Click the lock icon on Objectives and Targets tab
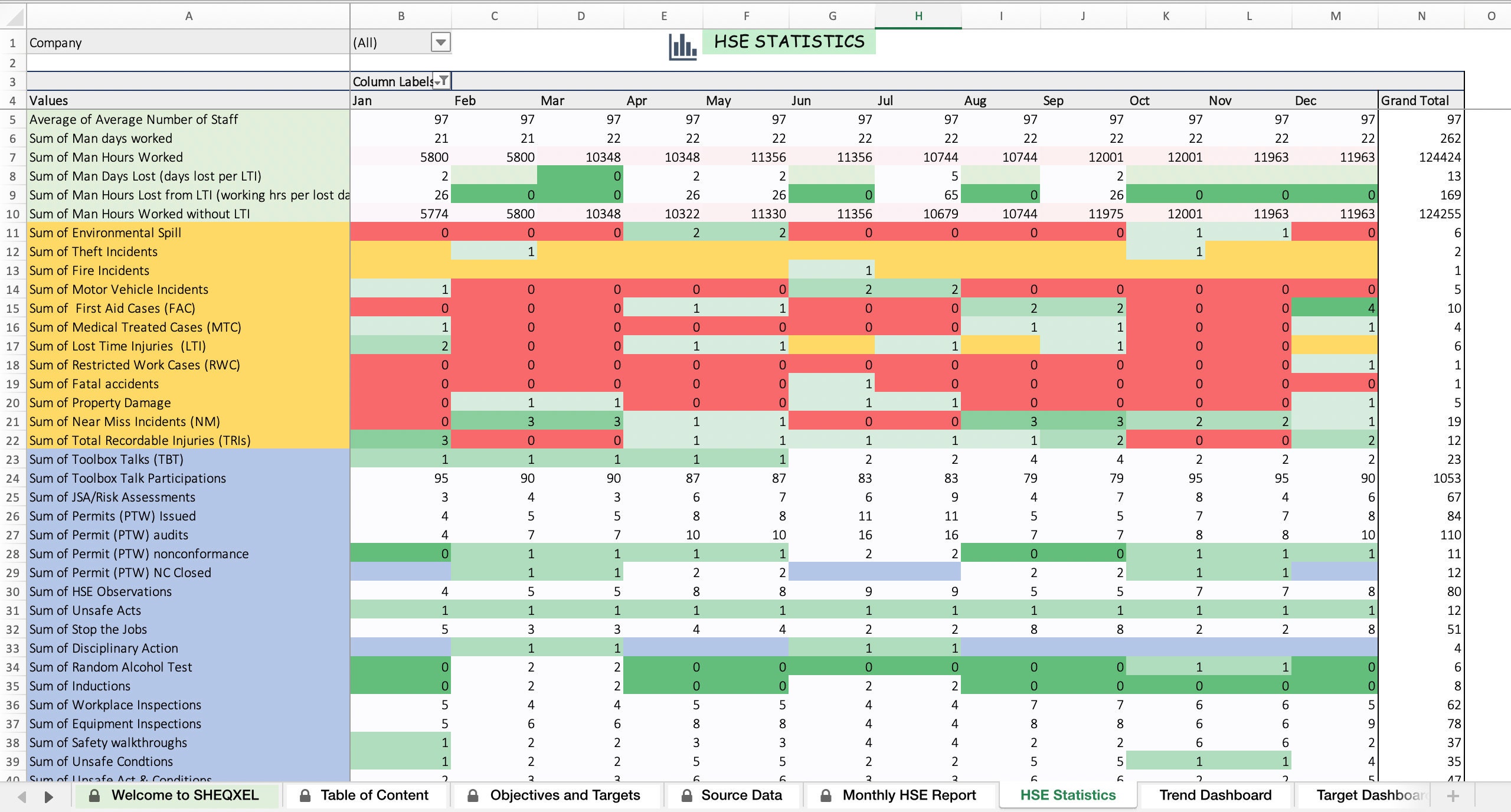 click(472, 795)
